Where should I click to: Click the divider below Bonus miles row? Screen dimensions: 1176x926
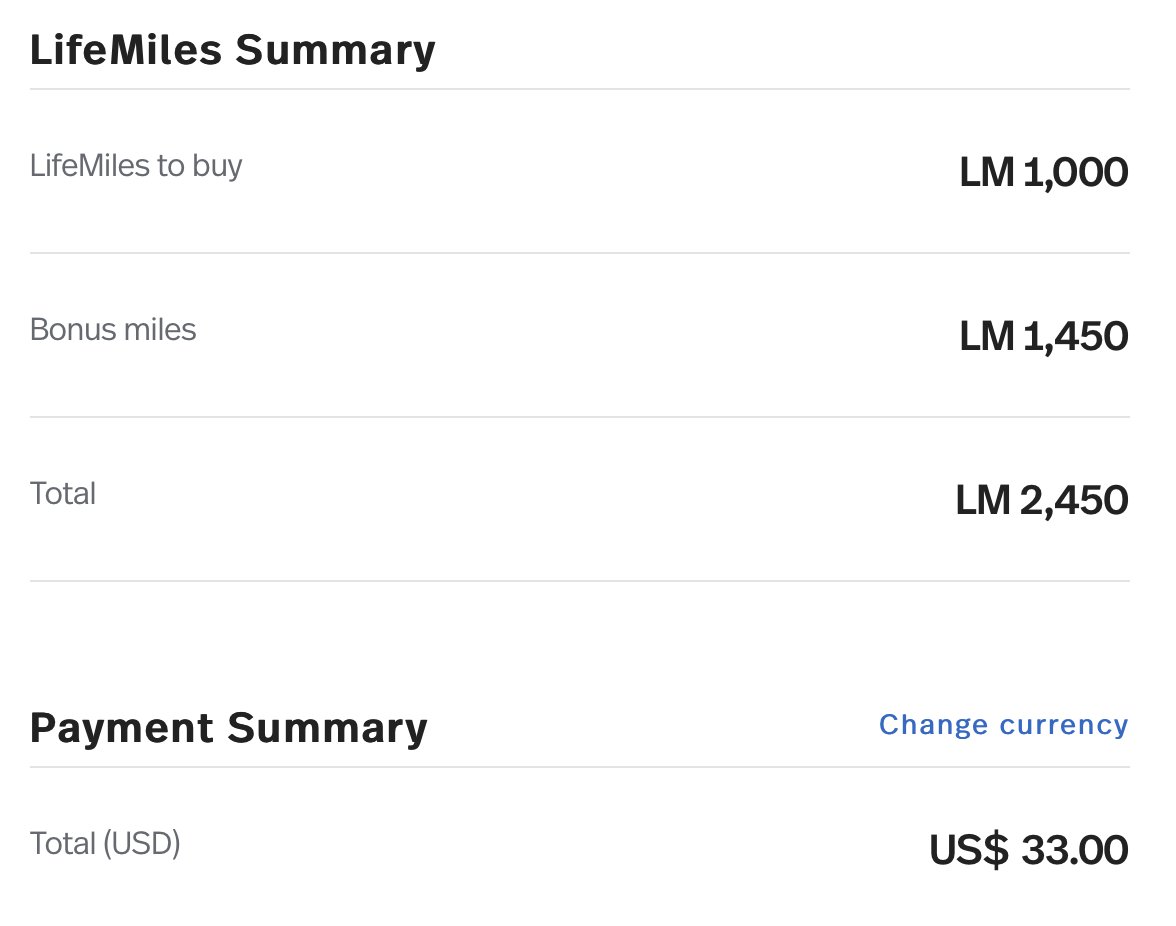pos(580,417)
